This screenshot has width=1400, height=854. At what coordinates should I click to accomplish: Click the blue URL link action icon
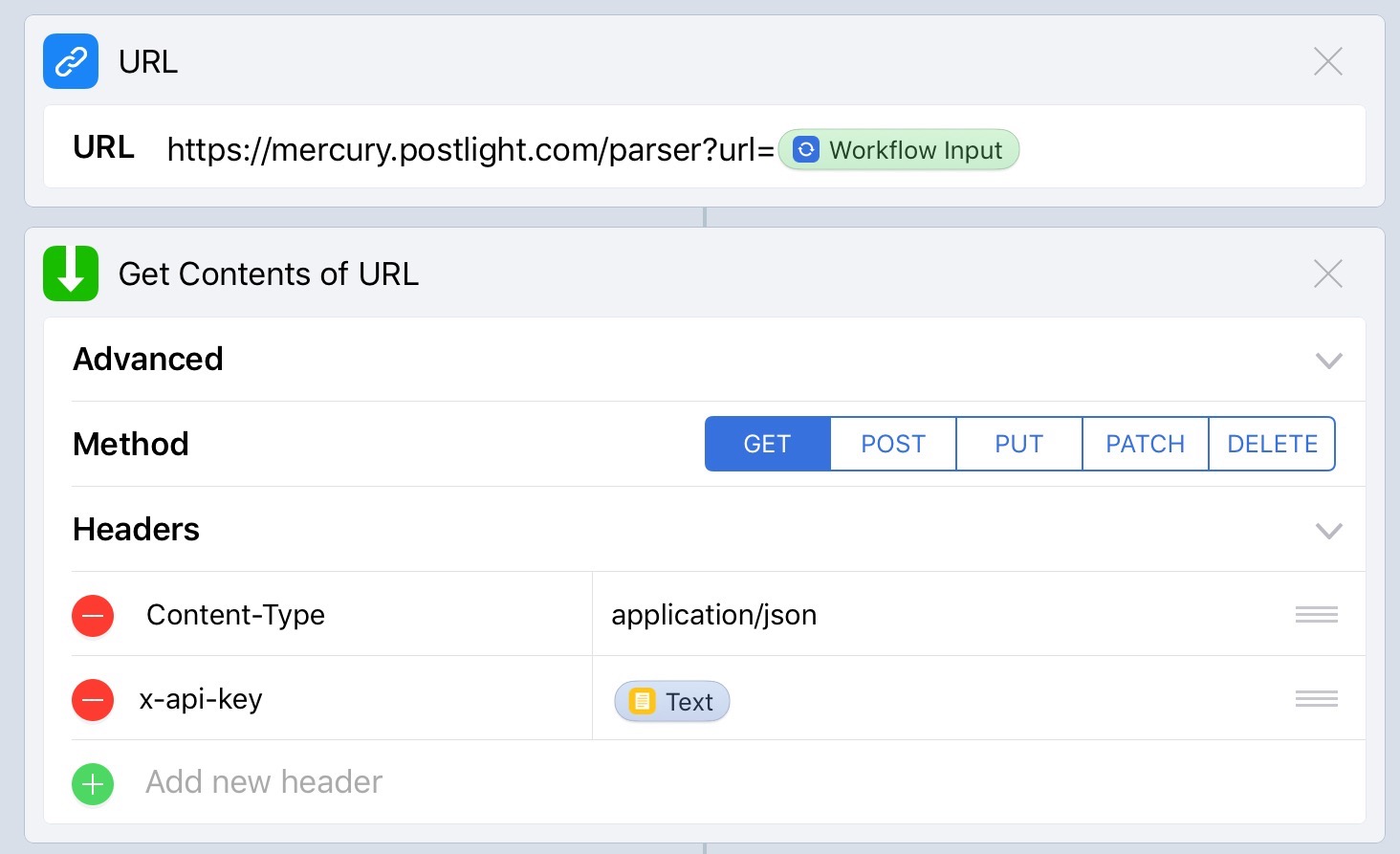pos(71,61)
